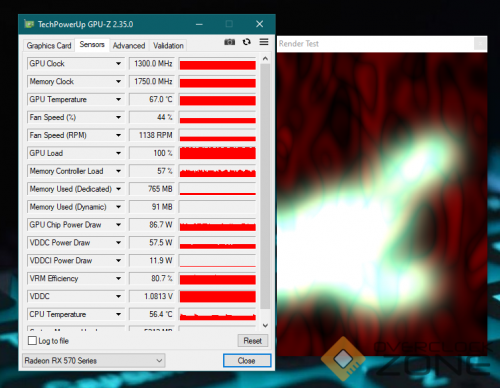Viewport: 500px width, 388px height.
Task: Open the Validation tab
Action: pyautogui.click(x=168, y=46)
